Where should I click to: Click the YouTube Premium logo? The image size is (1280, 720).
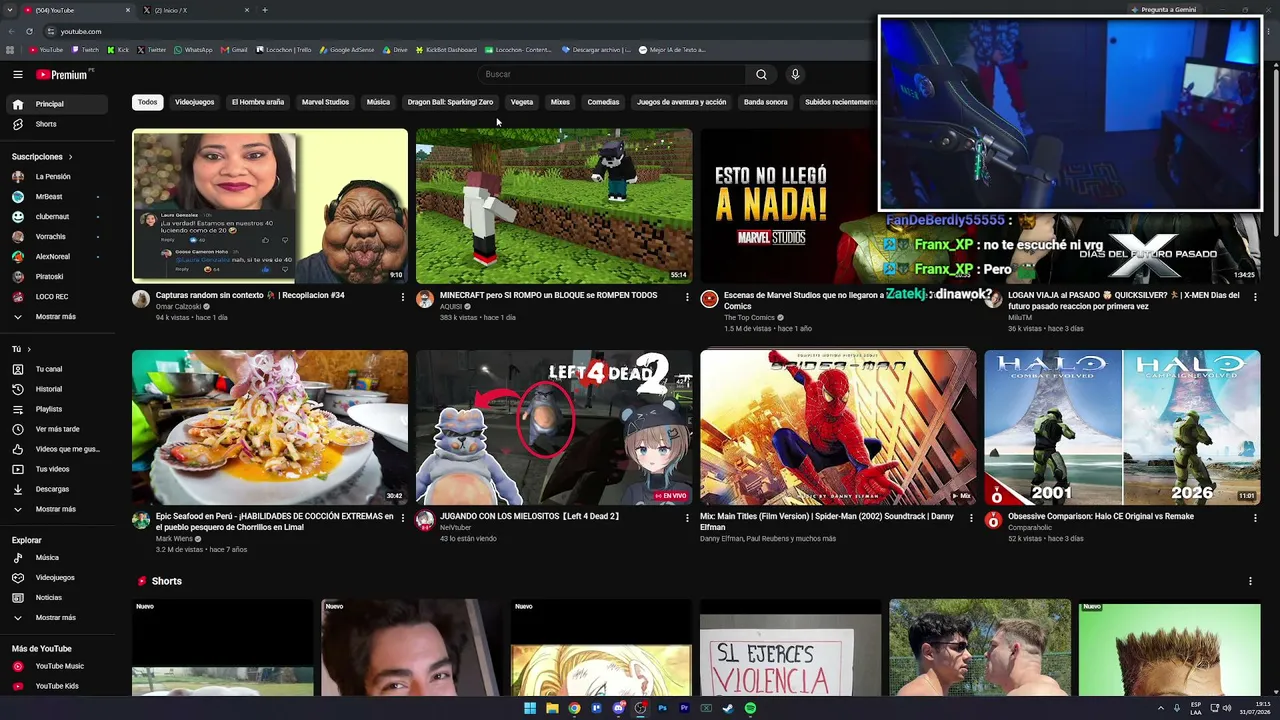click(63, 74)
